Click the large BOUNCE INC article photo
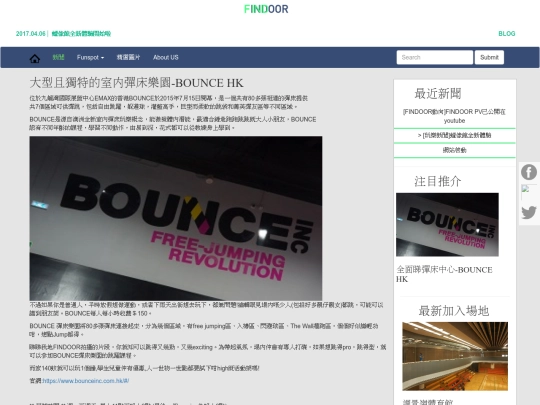540x405 pixels. pos(176,218)
